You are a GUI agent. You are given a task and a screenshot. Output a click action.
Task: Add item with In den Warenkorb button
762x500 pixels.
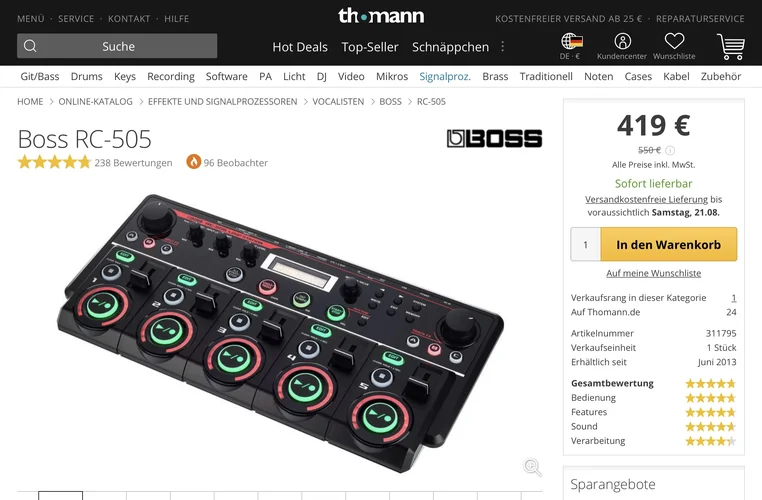(669, 244)
